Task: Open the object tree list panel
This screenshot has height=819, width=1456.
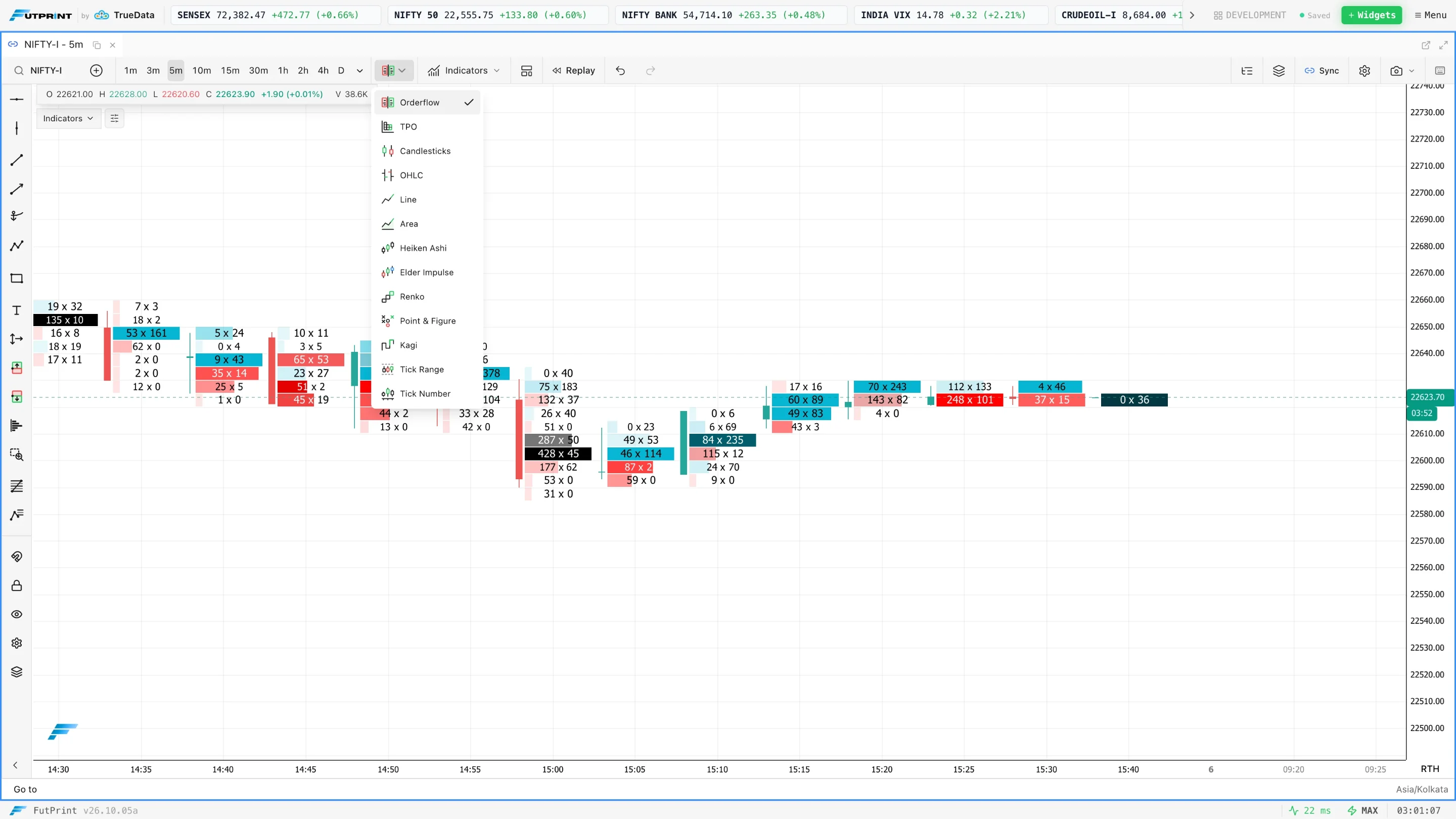Action: 1246,71
